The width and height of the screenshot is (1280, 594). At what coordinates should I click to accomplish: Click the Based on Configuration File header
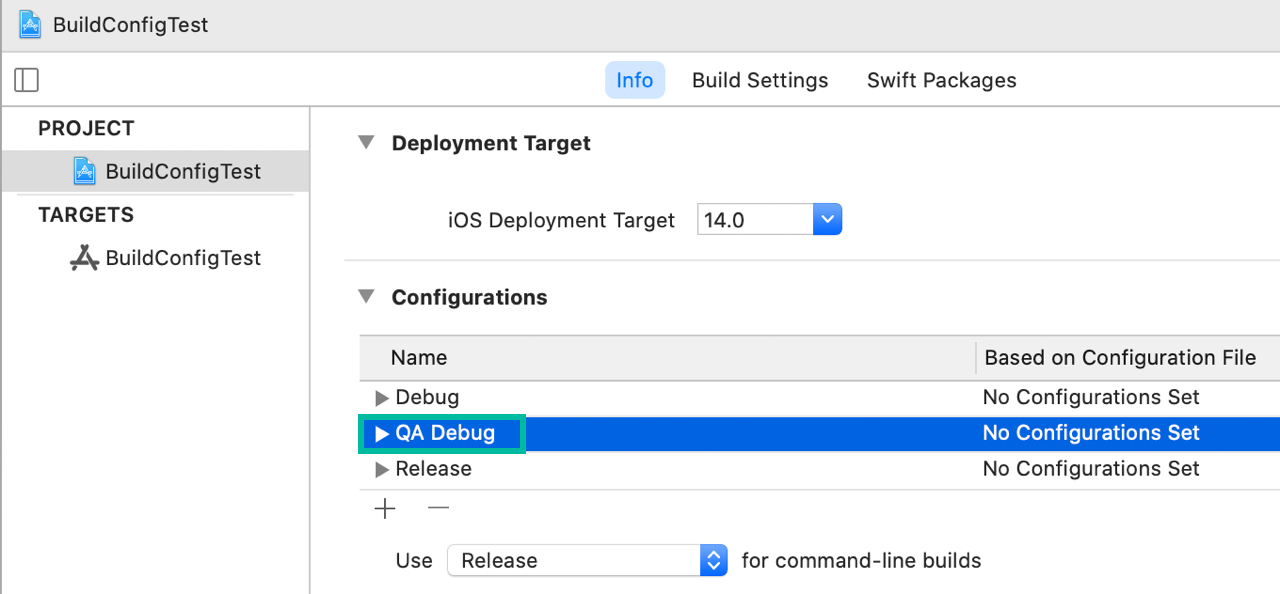1120,358
